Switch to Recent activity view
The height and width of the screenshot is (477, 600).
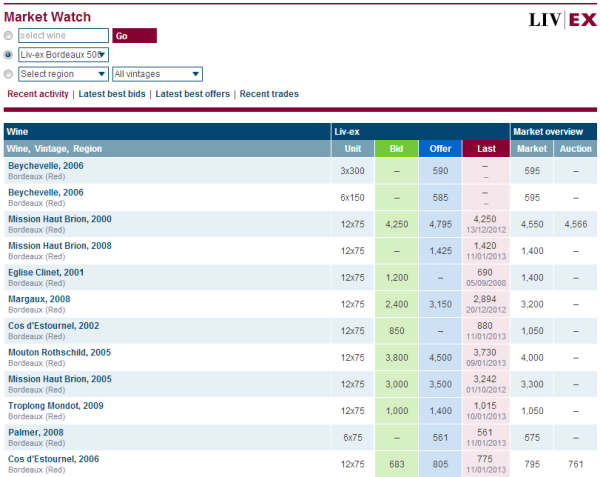38,94
